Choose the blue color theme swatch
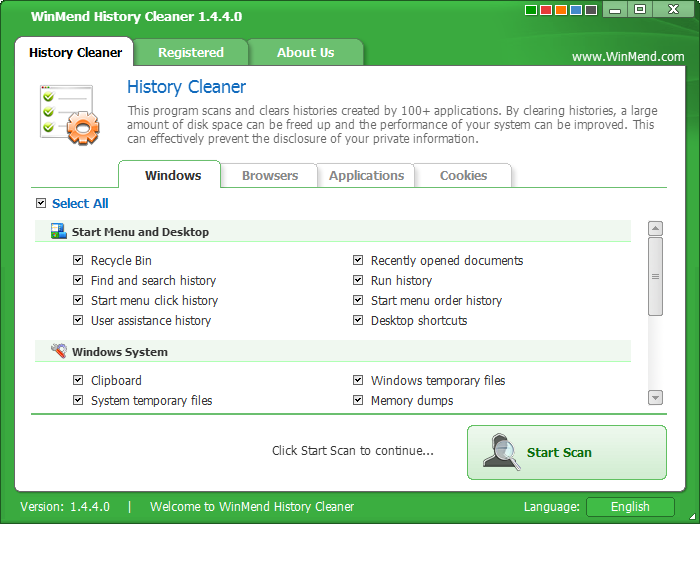The width and height of the screenshot is (700, 574). [576, 10]
